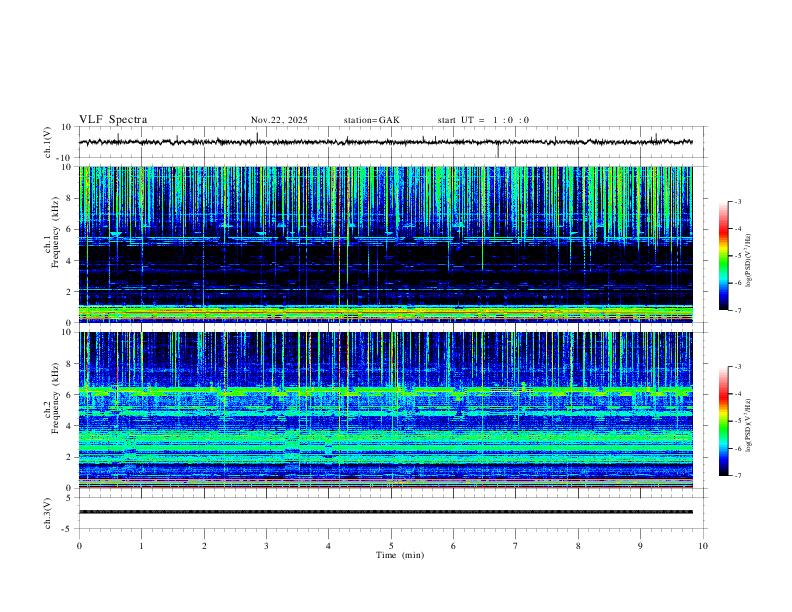Click the "-5" tick of ch.3(V) axis
The width and height of the screenshot is (792, 612).
coord(67,529)
